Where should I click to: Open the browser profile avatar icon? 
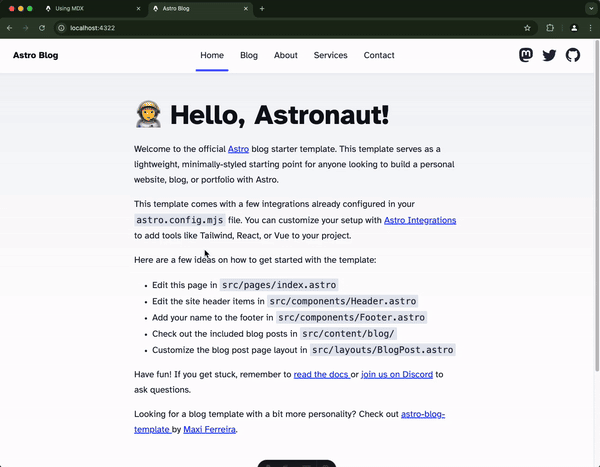(574, 28)
